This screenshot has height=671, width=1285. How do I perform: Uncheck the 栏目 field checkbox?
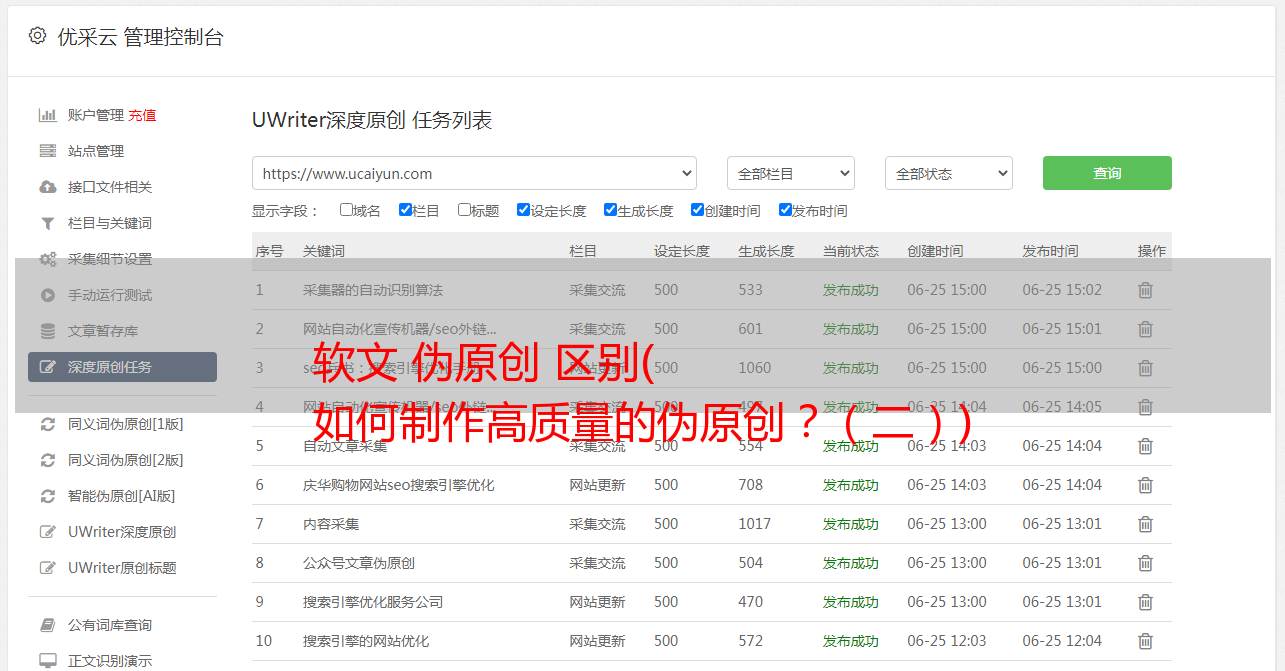(405, 210)
